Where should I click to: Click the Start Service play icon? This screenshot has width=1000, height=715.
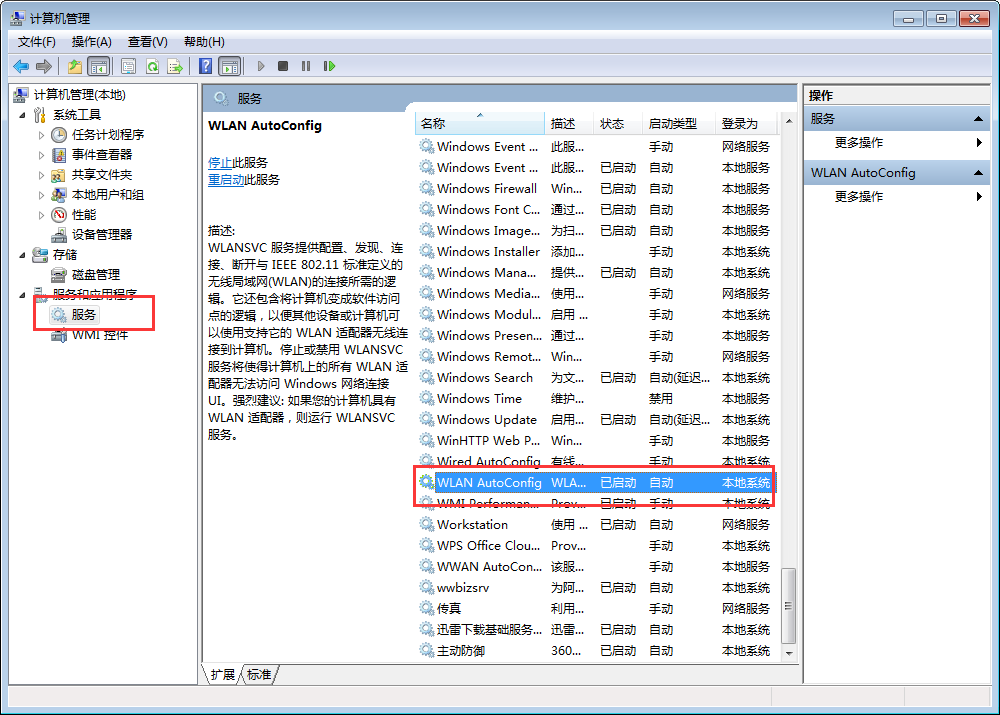[261, 66]
